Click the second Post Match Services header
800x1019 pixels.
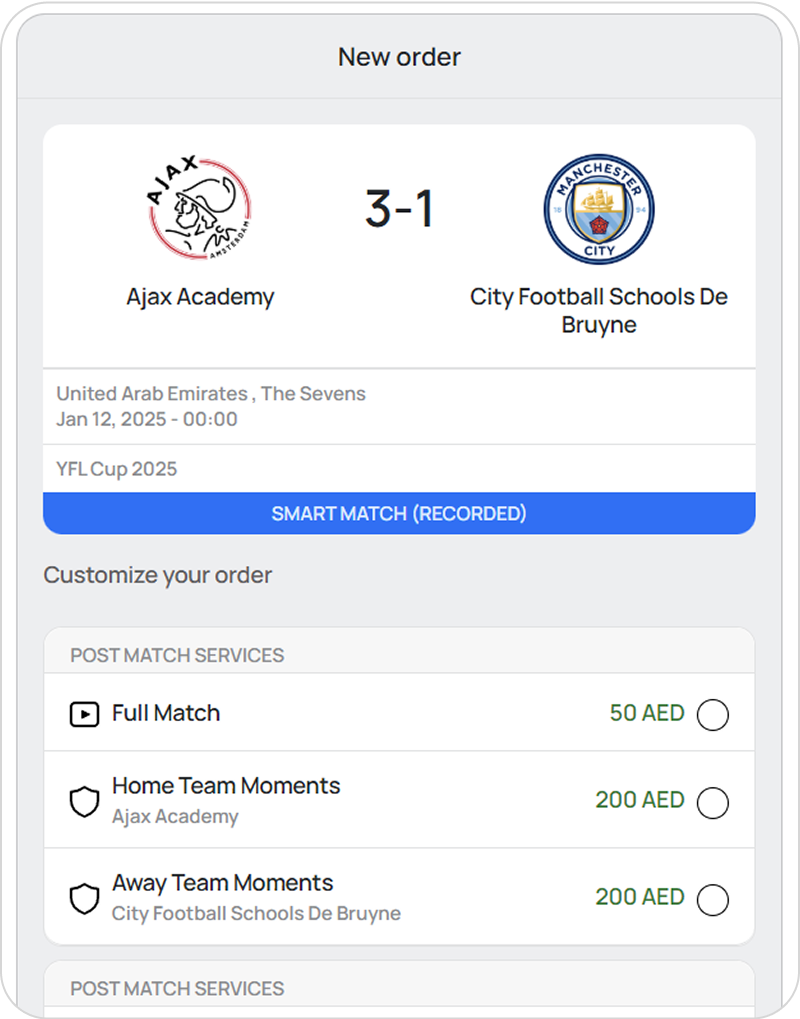coord(177,988)
